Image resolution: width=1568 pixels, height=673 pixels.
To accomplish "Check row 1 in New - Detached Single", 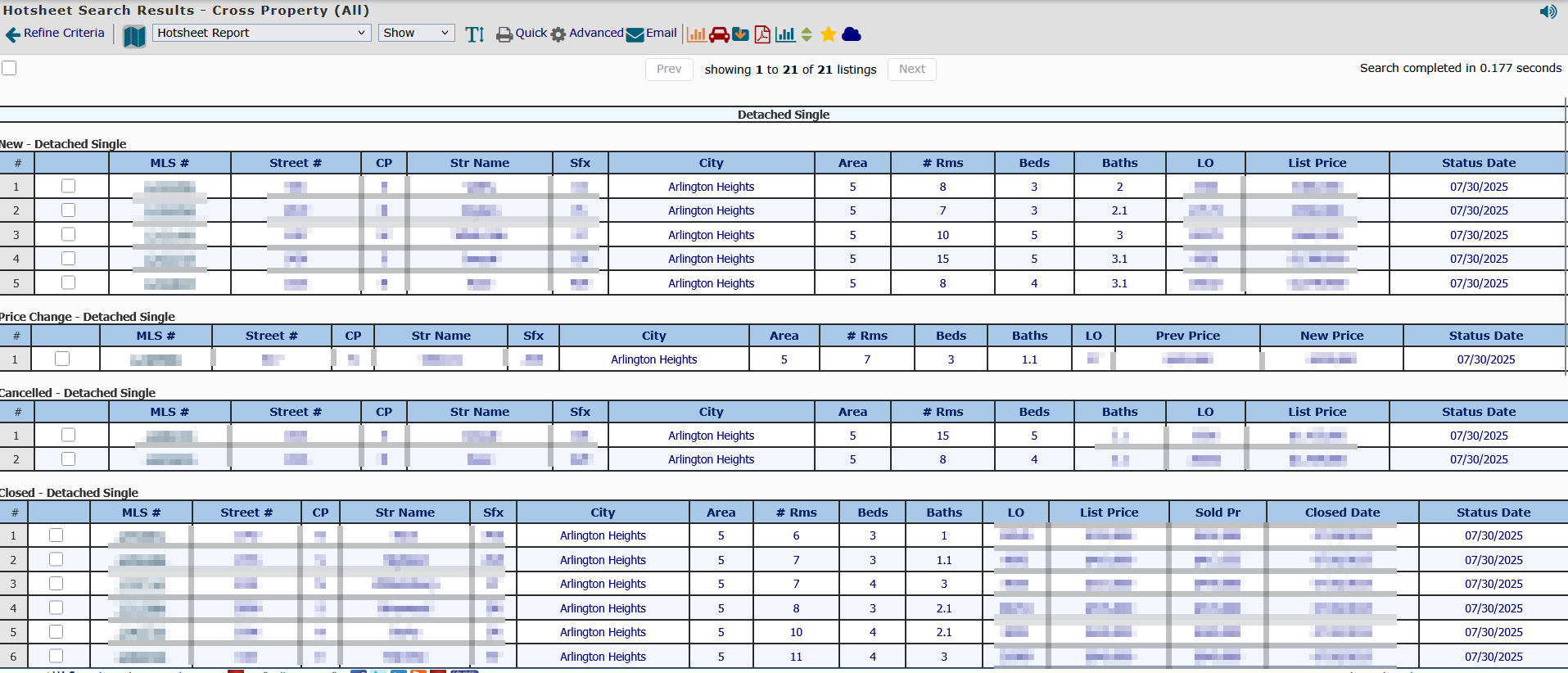I will click(x=69, y=186).
